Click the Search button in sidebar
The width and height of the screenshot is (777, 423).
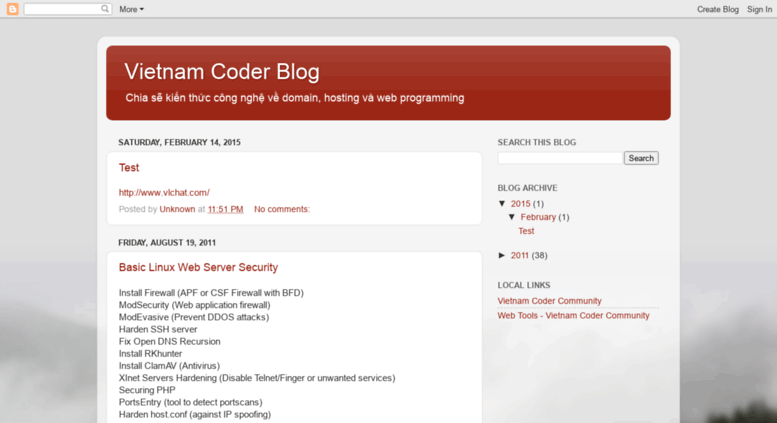641,158
